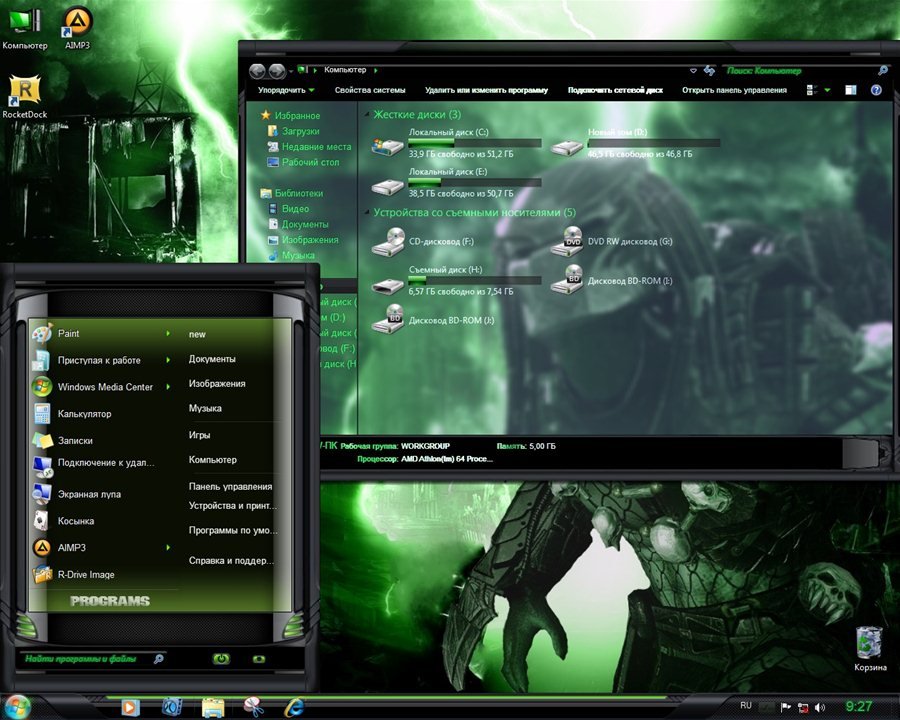
Task: Click Свойства системы in the toolbar
Action: click(x=369, y=90)
